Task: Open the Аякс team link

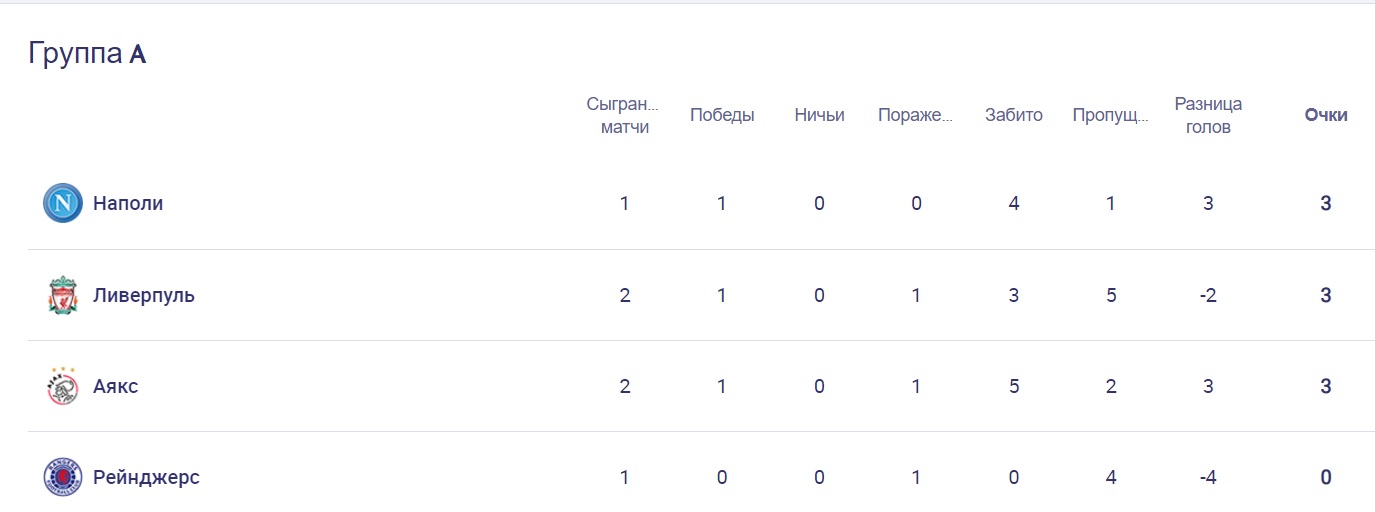Action: 116,387
